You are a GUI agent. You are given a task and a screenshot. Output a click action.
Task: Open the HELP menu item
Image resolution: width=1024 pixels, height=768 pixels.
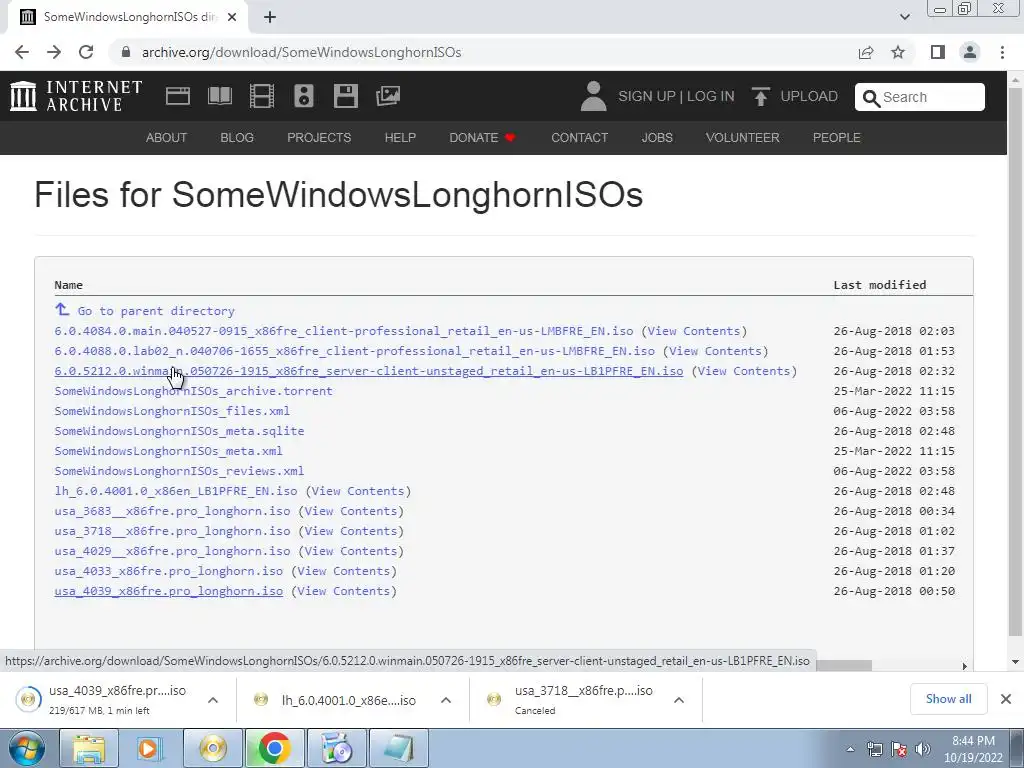[x=400, y=138]
